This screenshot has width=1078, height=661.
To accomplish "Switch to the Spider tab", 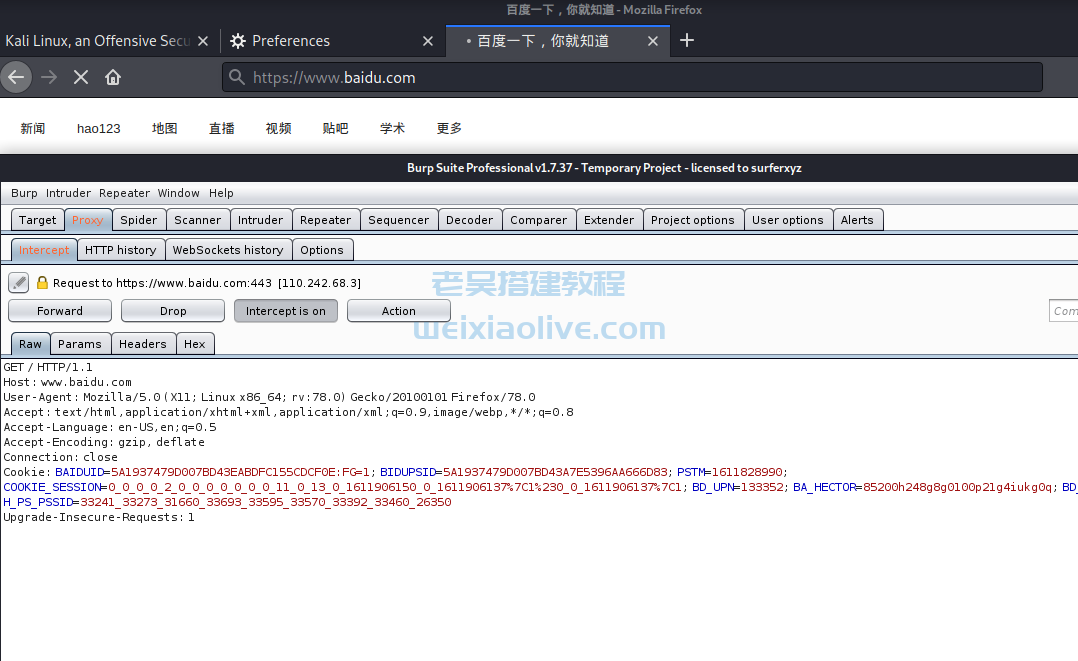I will click(139, 220).
